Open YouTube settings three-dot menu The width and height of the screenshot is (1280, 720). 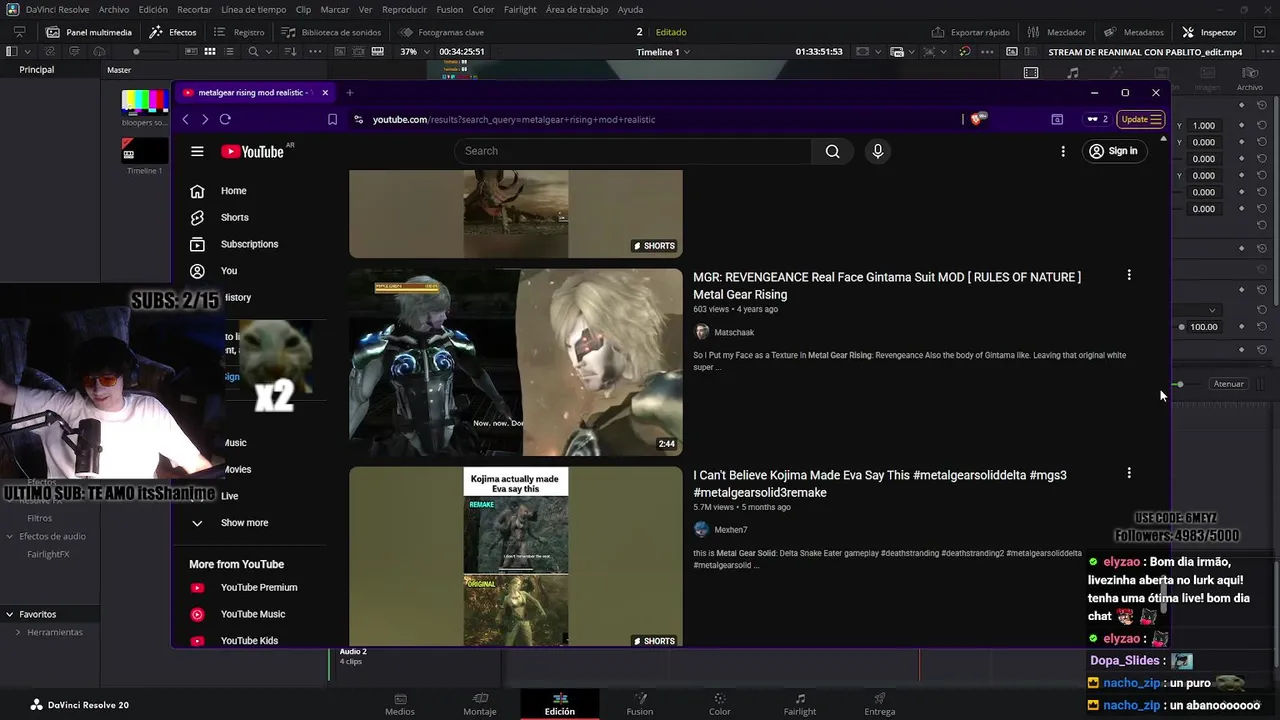[1063, 151]
